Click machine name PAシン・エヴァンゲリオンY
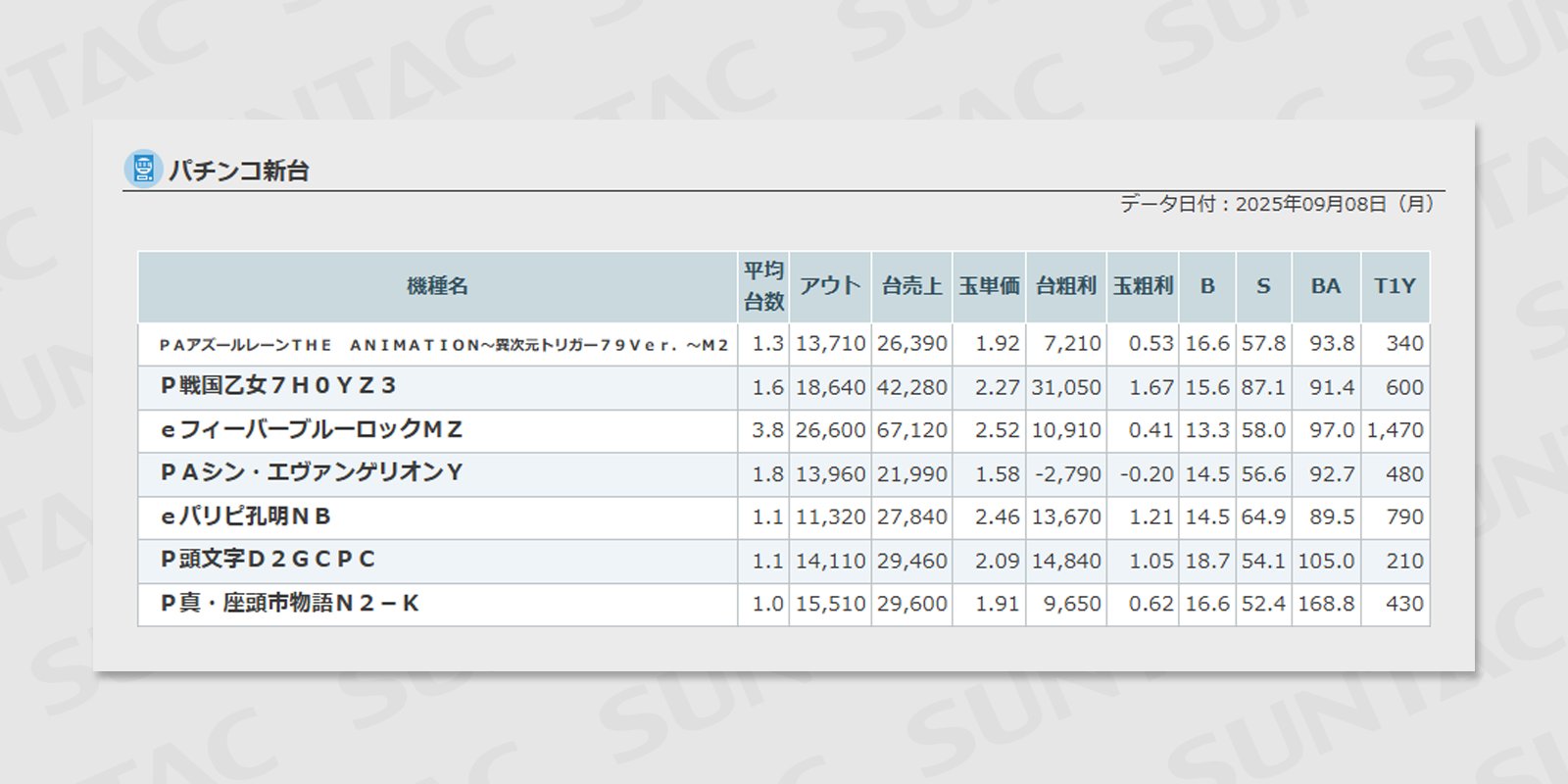The image size is (1568, 784). pos(312,472)
